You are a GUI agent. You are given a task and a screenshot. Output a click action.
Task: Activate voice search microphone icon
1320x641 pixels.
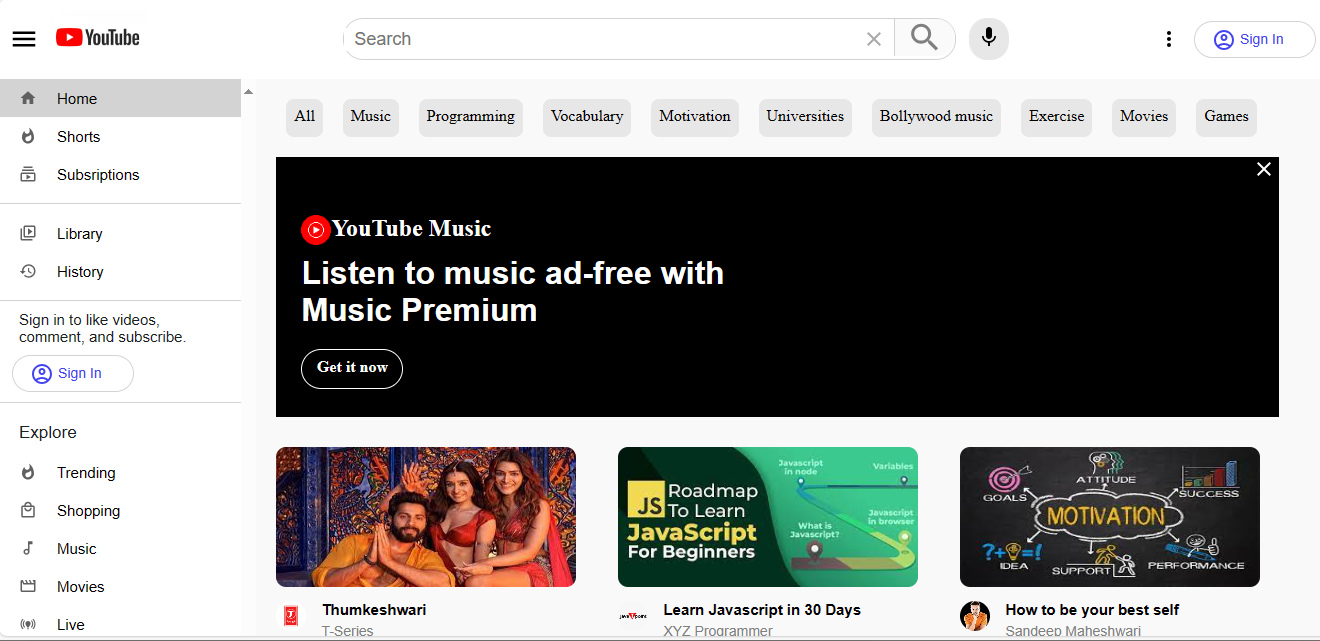[x=988, y=39]
